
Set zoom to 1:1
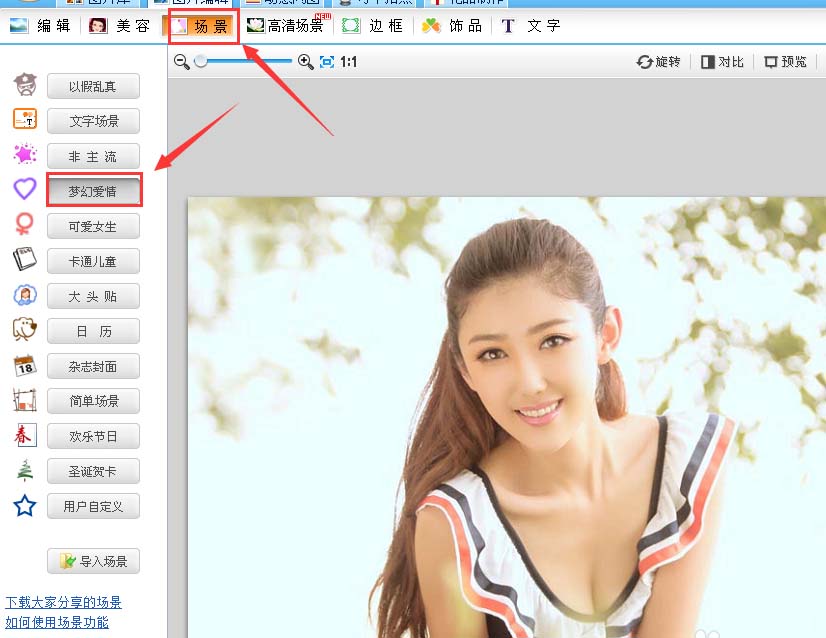[x=348, y=62]
